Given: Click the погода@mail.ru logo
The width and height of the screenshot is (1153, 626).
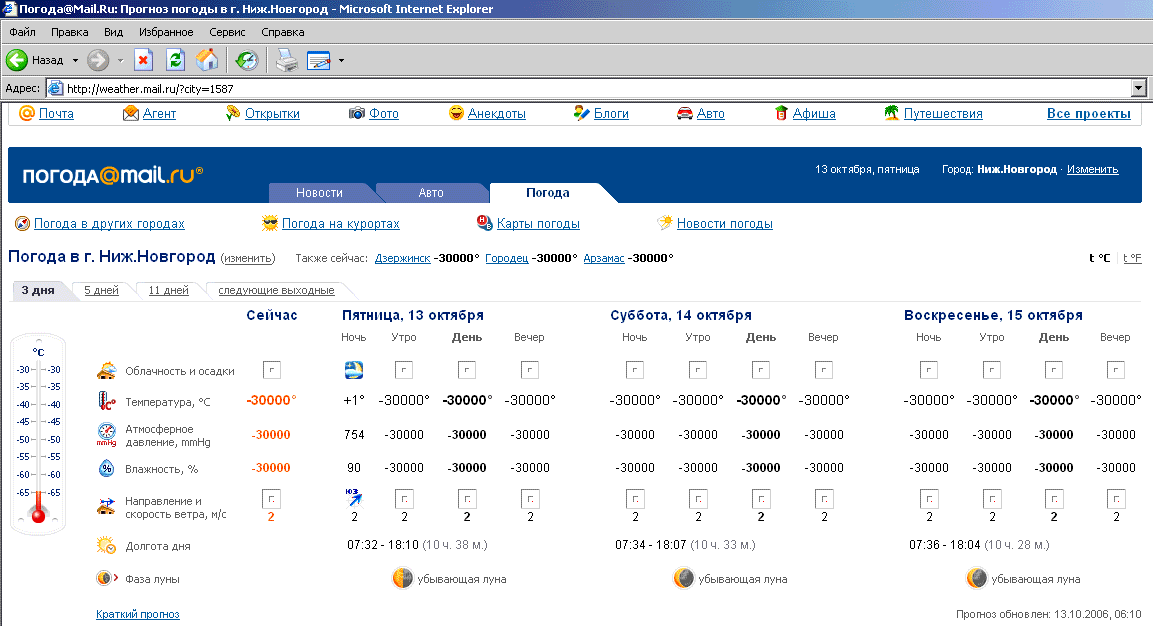Looking at the screenshot, I should [113, 175].
